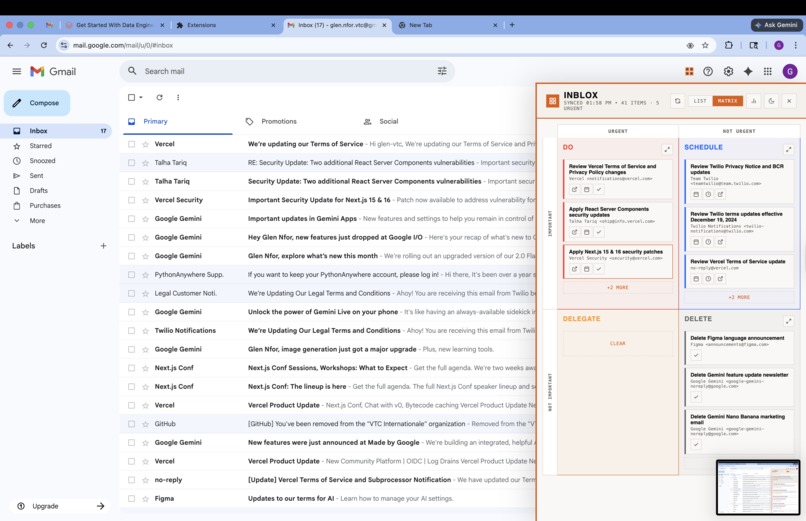
Task: Click the Search mail input field
Action: click(288, 71)
